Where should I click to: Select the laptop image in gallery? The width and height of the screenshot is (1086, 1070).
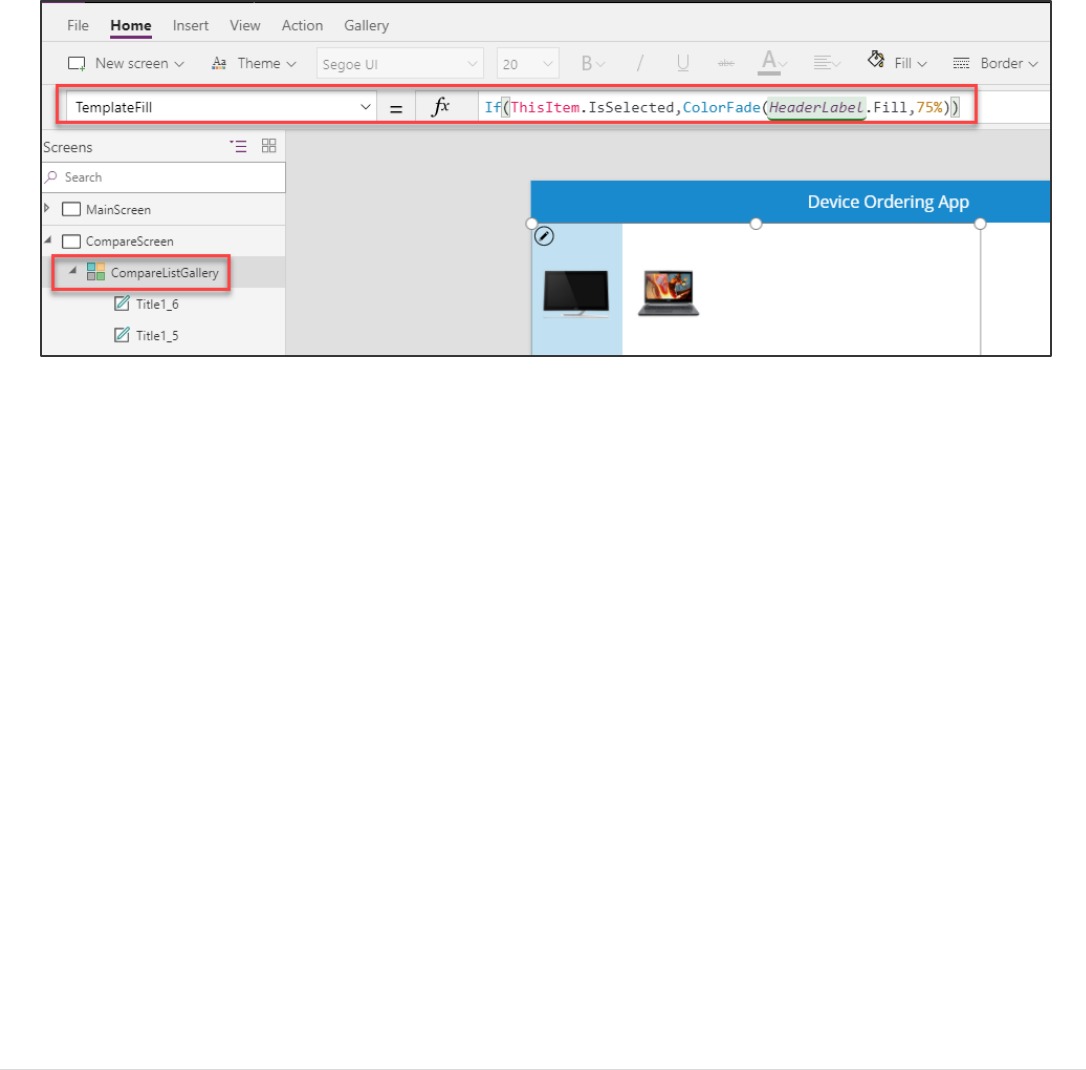(x=668, y=294)
